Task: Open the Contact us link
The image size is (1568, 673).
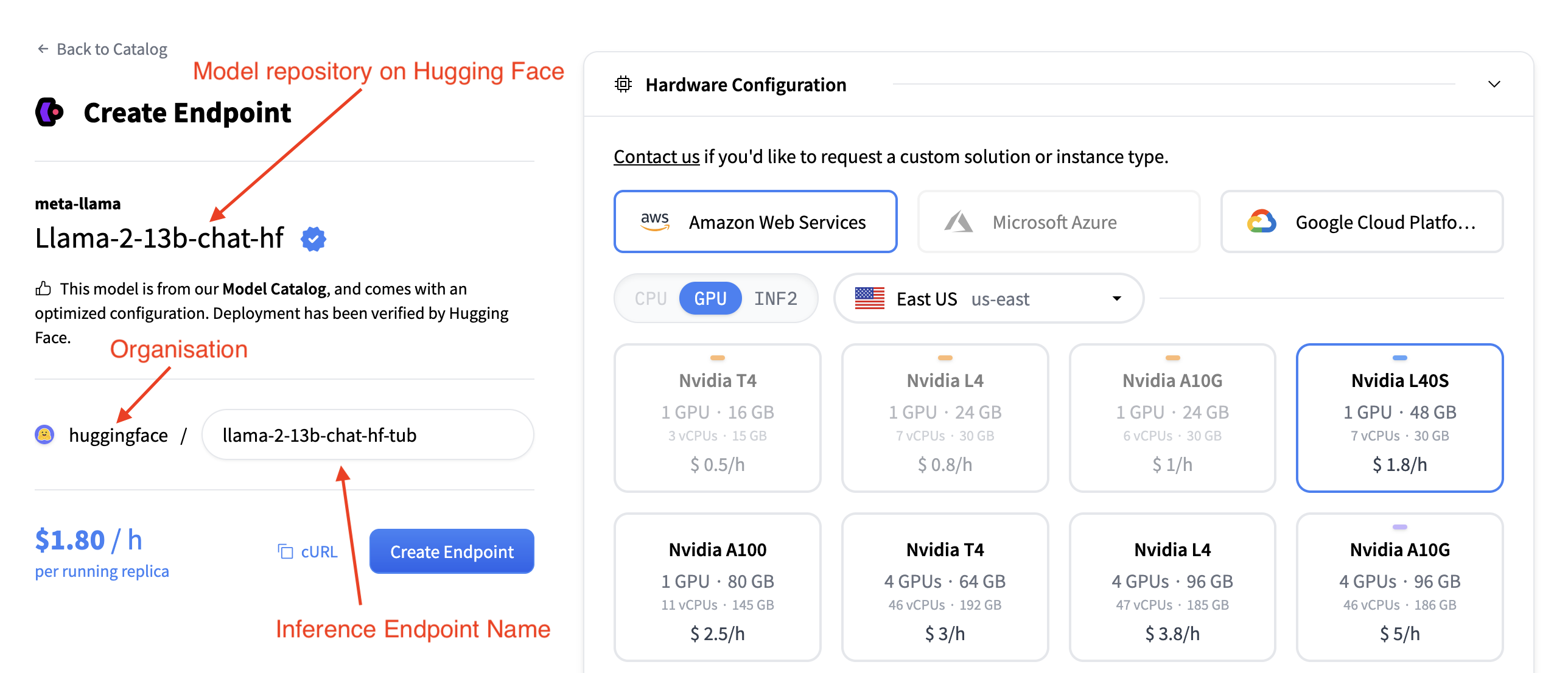Action: click(656, 157)
